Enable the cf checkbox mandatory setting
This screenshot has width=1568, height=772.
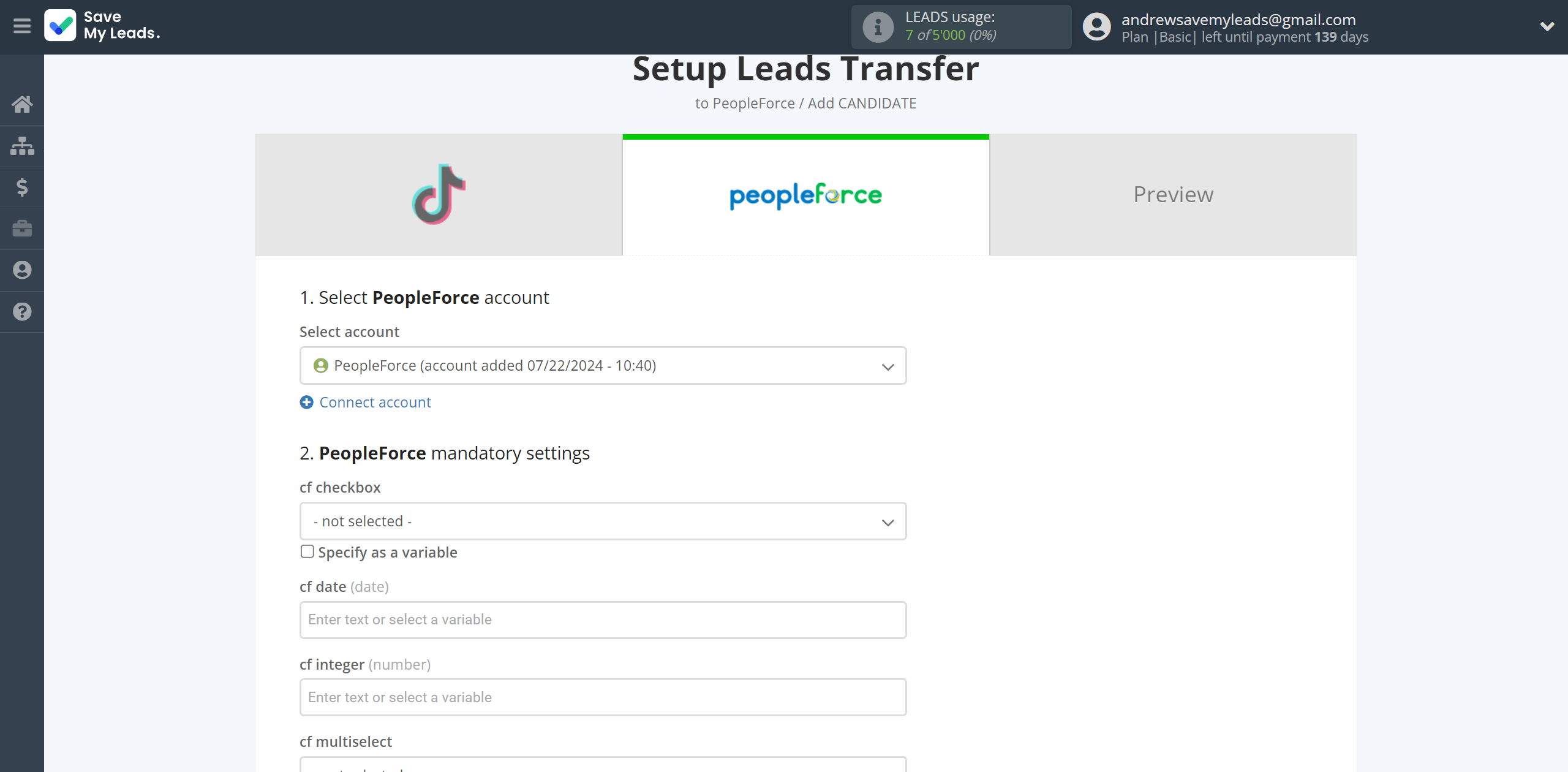point(601,521)
